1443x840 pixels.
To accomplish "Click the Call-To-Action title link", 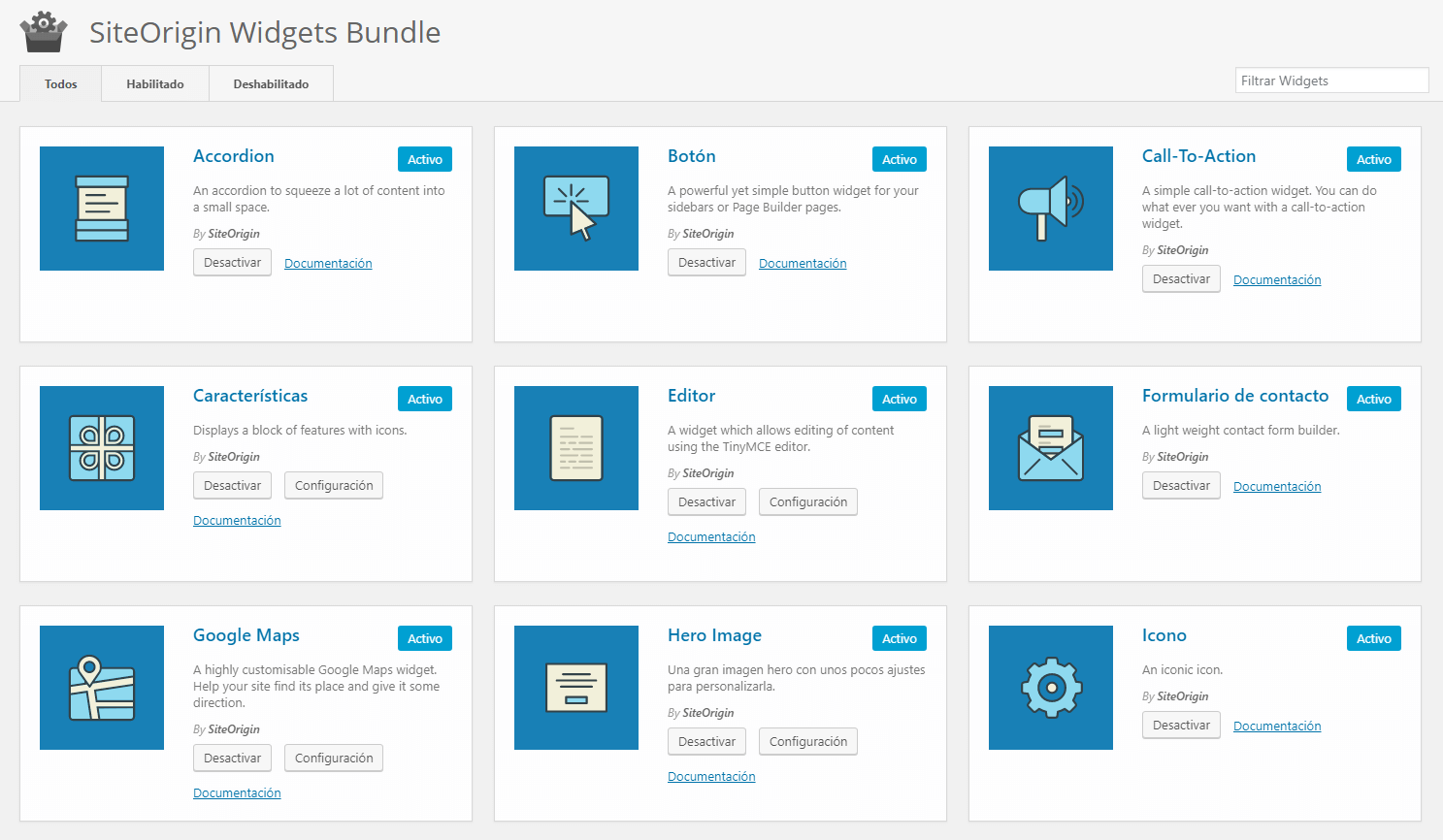I will [x=1198, y=155].
